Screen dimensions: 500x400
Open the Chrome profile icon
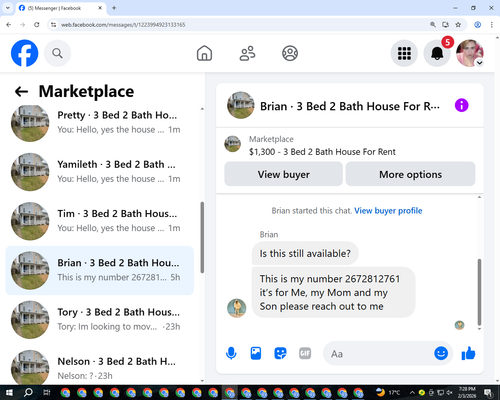pyautogui.click(x=477, y=25)
